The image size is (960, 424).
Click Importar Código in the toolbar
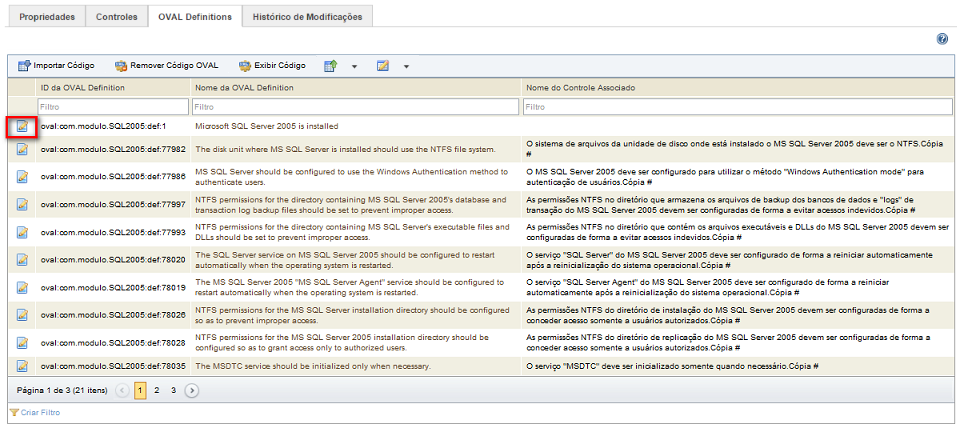click(x=56, y=65)
